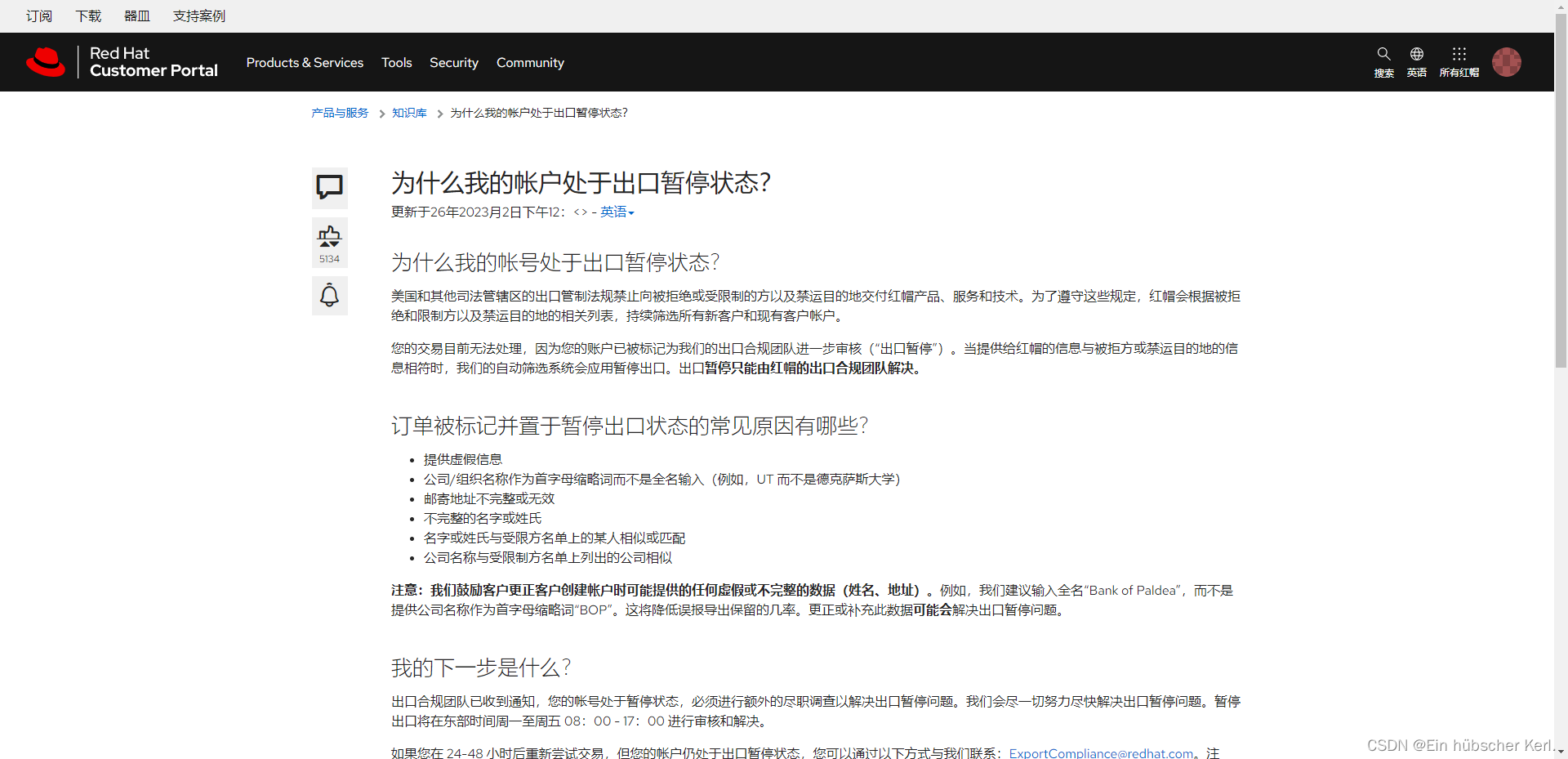
Task: Click the Red Hat Customer Portal text
Action: [x=154, y=62]
